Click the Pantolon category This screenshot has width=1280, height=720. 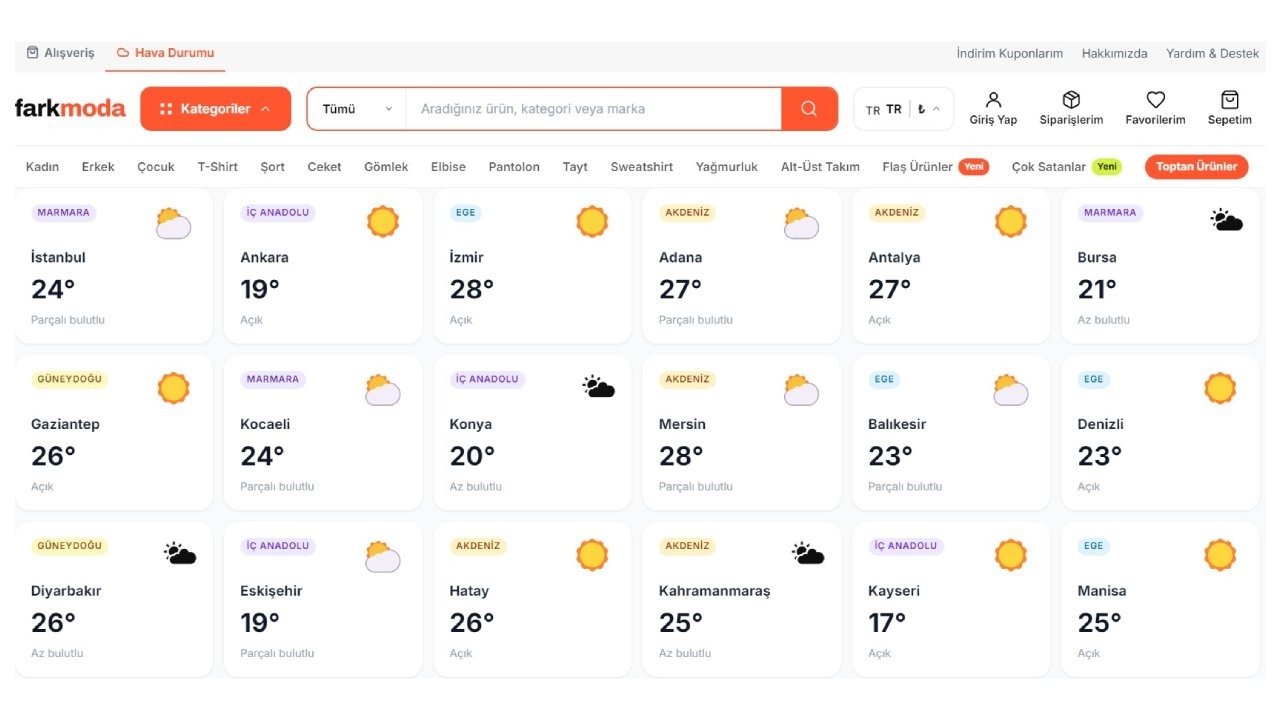[514, 167]
